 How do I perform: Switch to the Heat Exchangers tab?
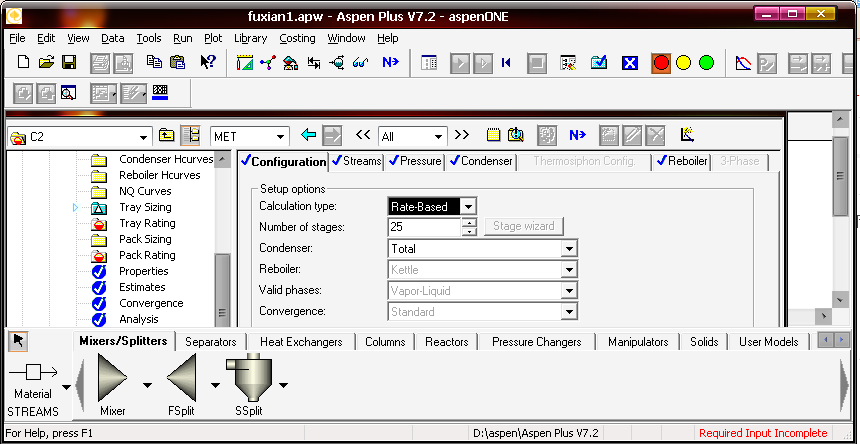click(301, 342)
